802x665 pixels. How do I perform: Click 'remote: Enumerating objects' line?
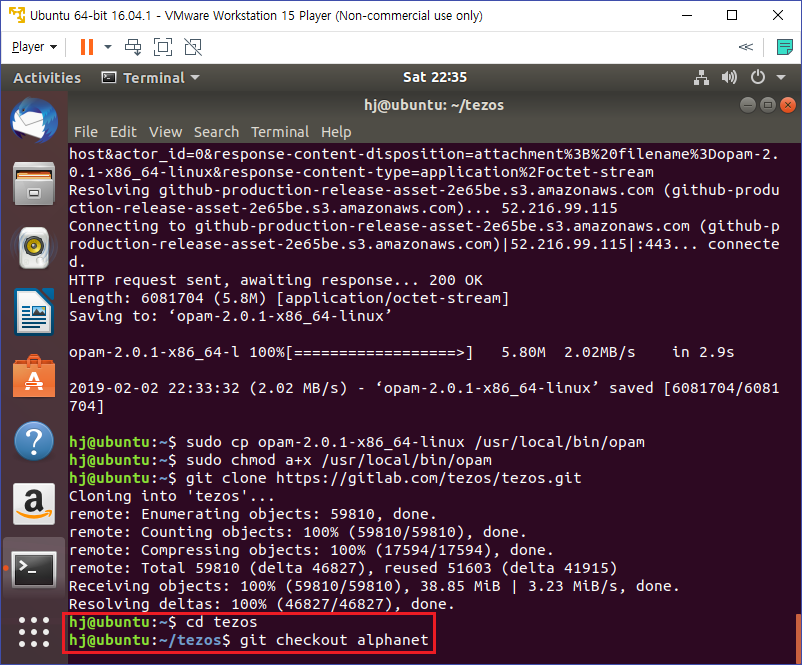coord(253,514)
